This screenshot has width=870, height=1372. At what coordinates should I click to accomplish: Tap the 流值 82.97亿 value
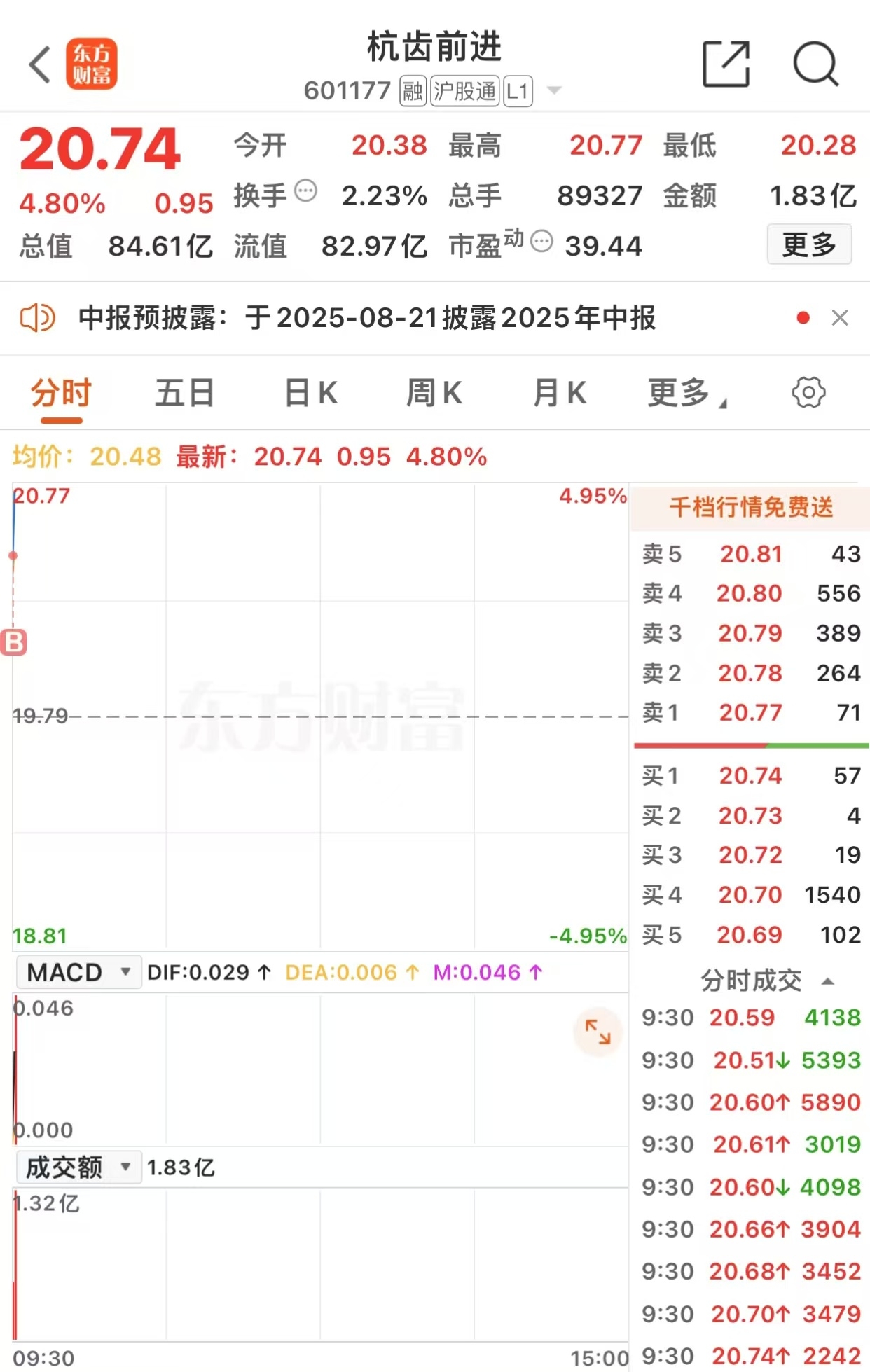pos(331,246)
